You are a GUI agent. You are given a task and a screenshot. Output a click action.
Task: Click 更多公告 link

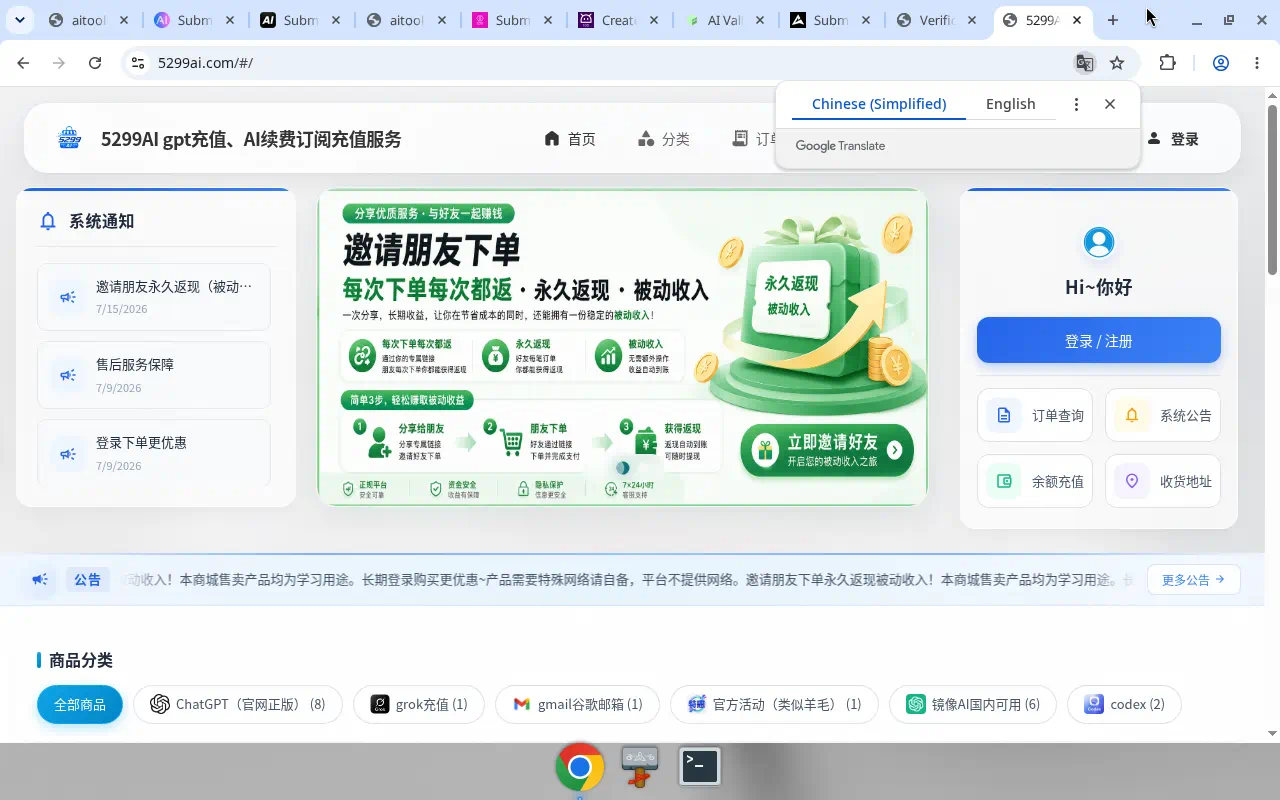1194,579
